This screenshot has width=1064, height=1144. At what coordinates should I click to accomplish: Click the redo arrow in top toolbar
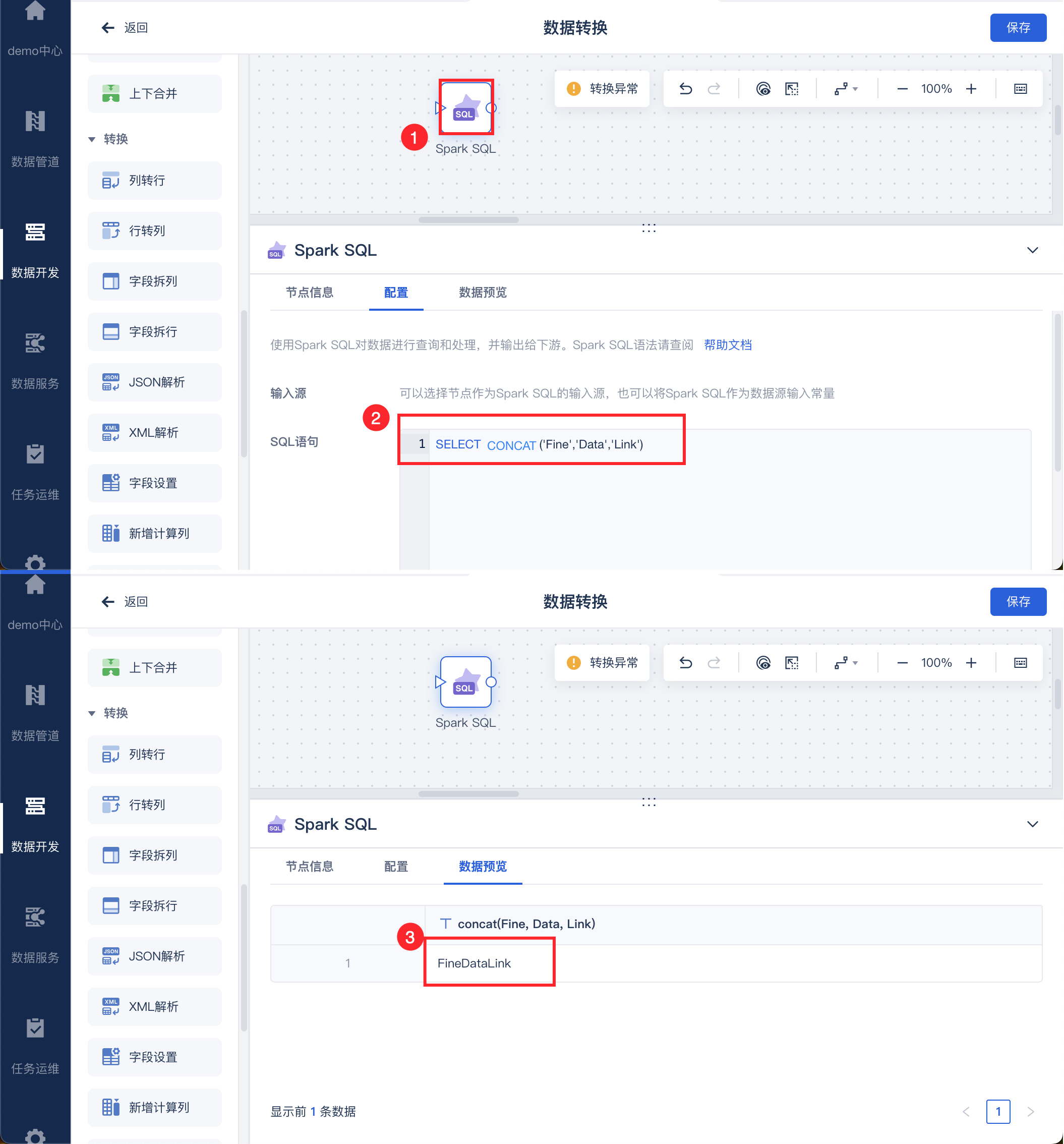[714, 89]
